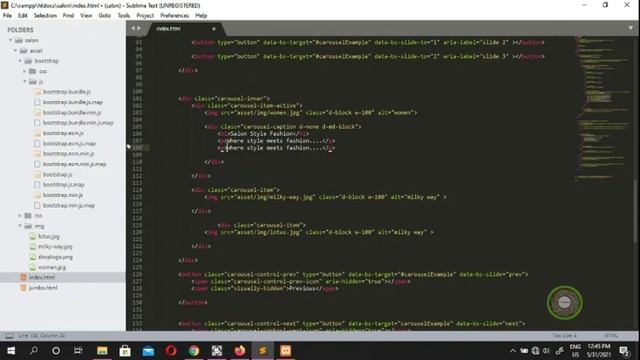Click the file icon beside bootstrap.js.map
This screenshot has height=360, width=640.
37,184
